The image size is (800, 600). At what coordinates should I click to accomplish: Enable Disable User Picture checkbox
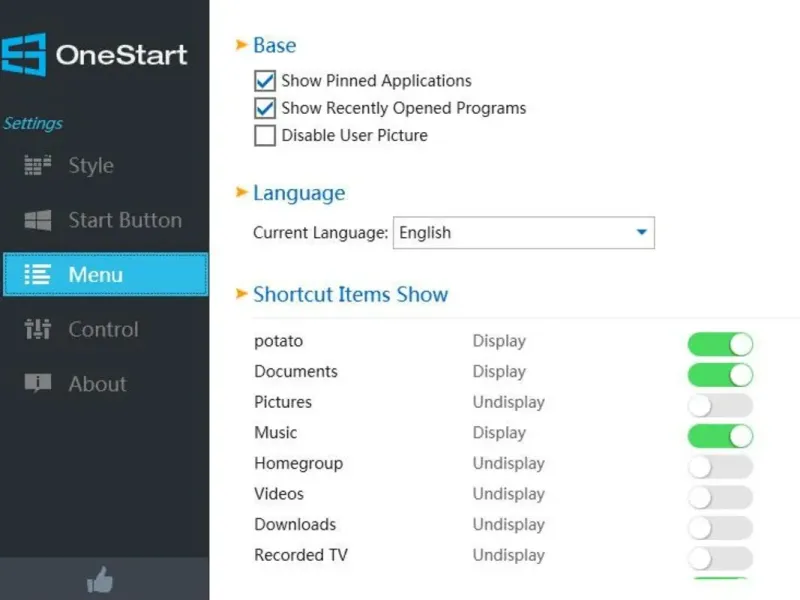pos(265,136)
